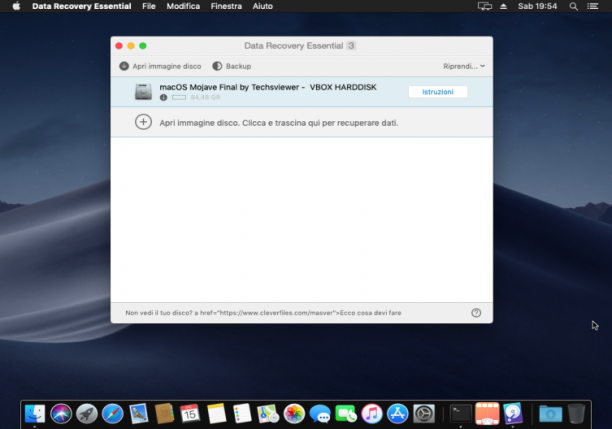612x429 pixels.
Task: Open the Mail stamp icon in Dock
Action: pyautogui.click(x=139, y=413)
